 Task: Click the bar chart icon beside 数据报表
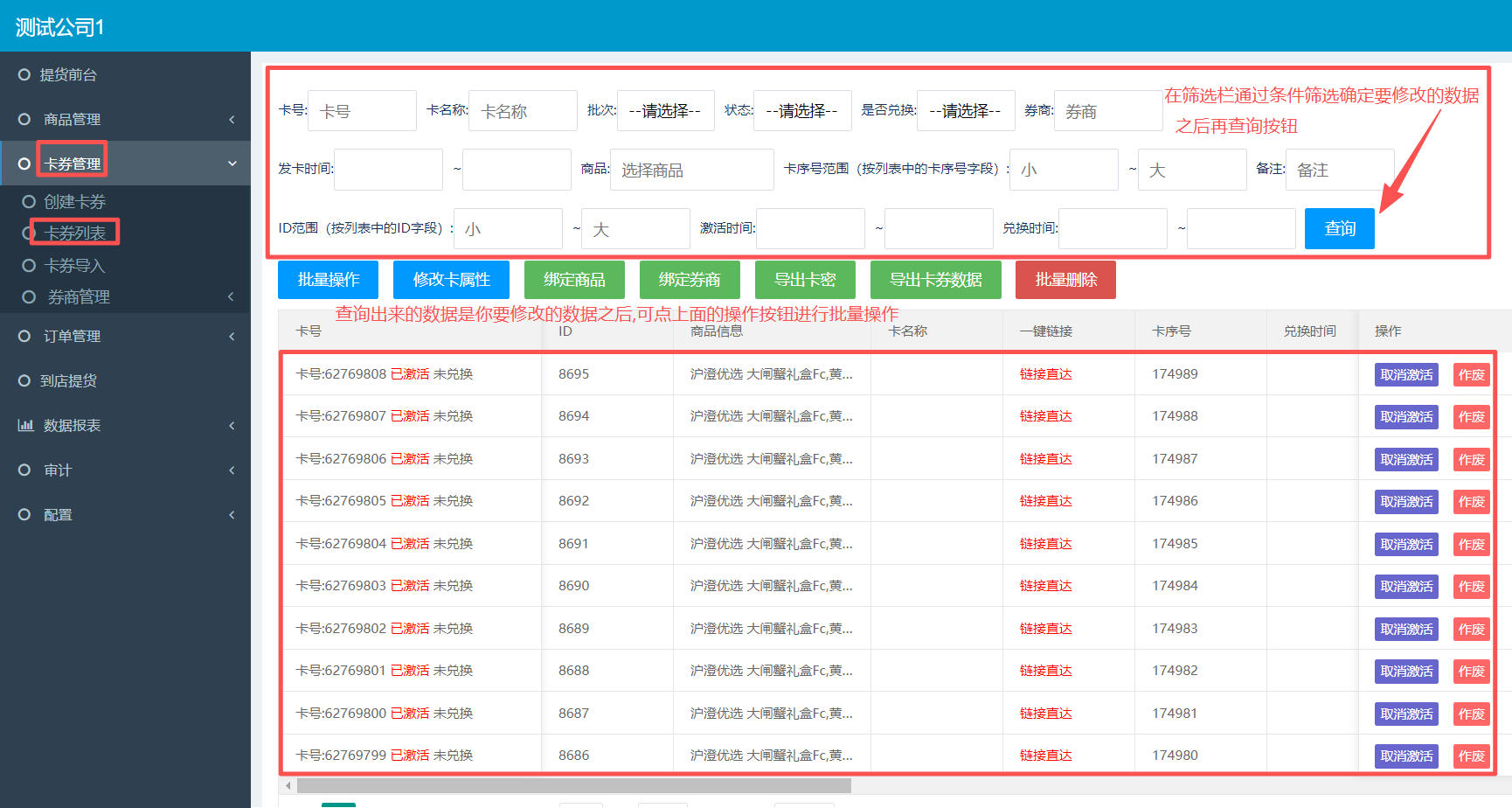click(25, 426)
